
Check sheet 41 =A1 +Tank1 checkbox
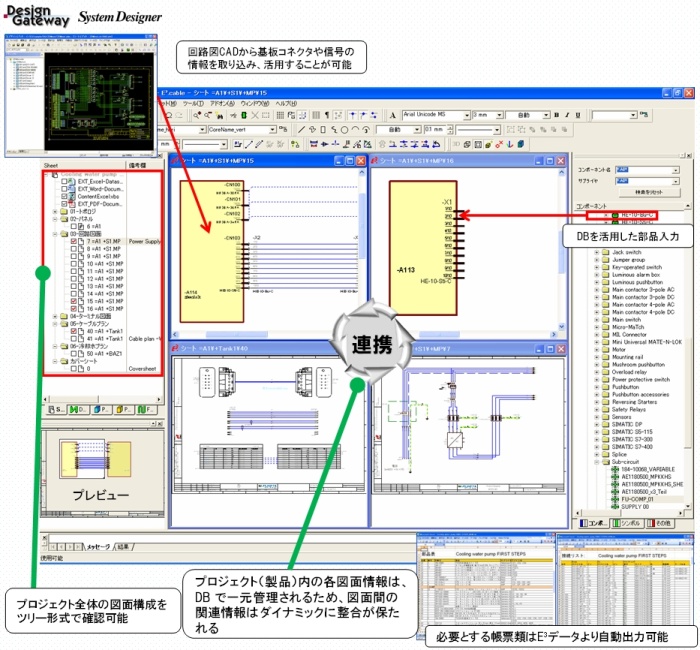[x=74, y=339]
